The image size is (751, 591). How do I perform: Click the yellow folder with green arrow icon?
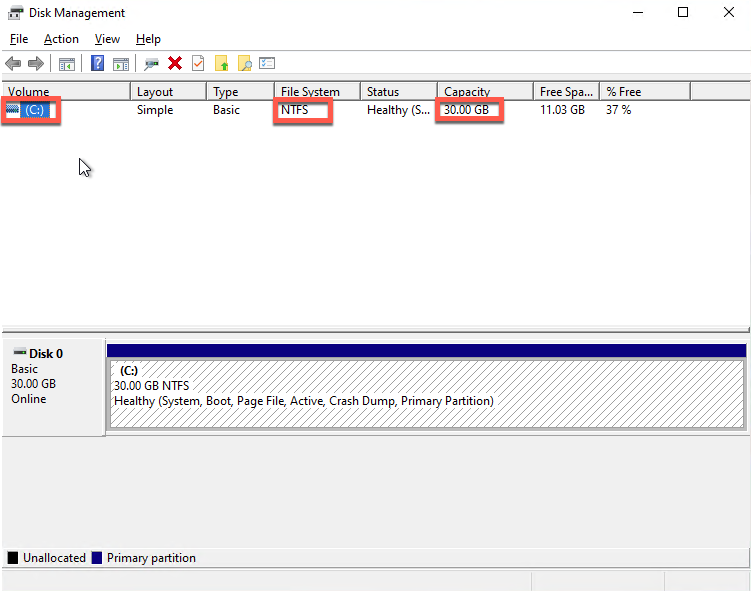tap(221, 63)
